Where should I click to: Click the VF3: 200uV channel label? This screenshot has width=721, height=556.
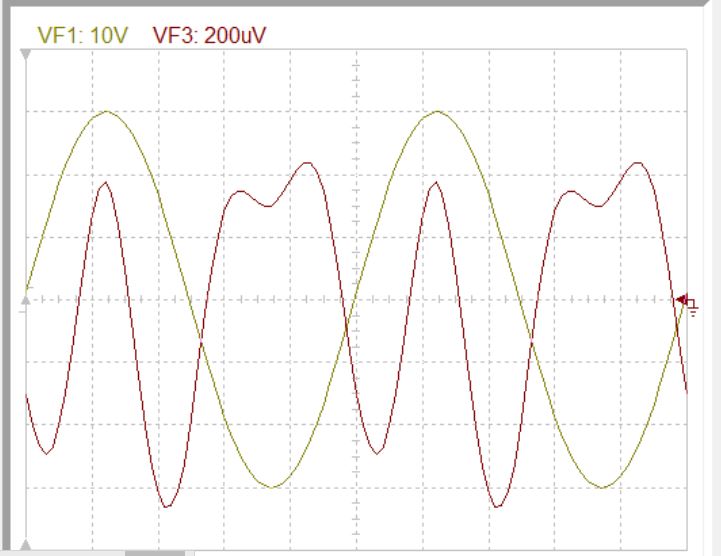pyautogui.click(x=209, y=35)
